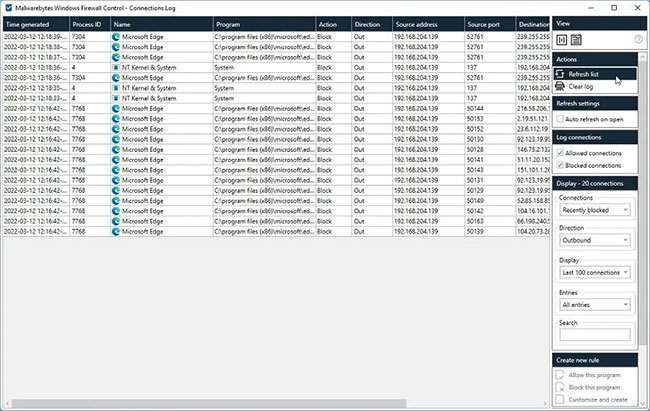Viewport: 650px width, 411px height.
Task: Click right panel scroll up arrow
Action: pyautogui.click(x=643, y=56)
